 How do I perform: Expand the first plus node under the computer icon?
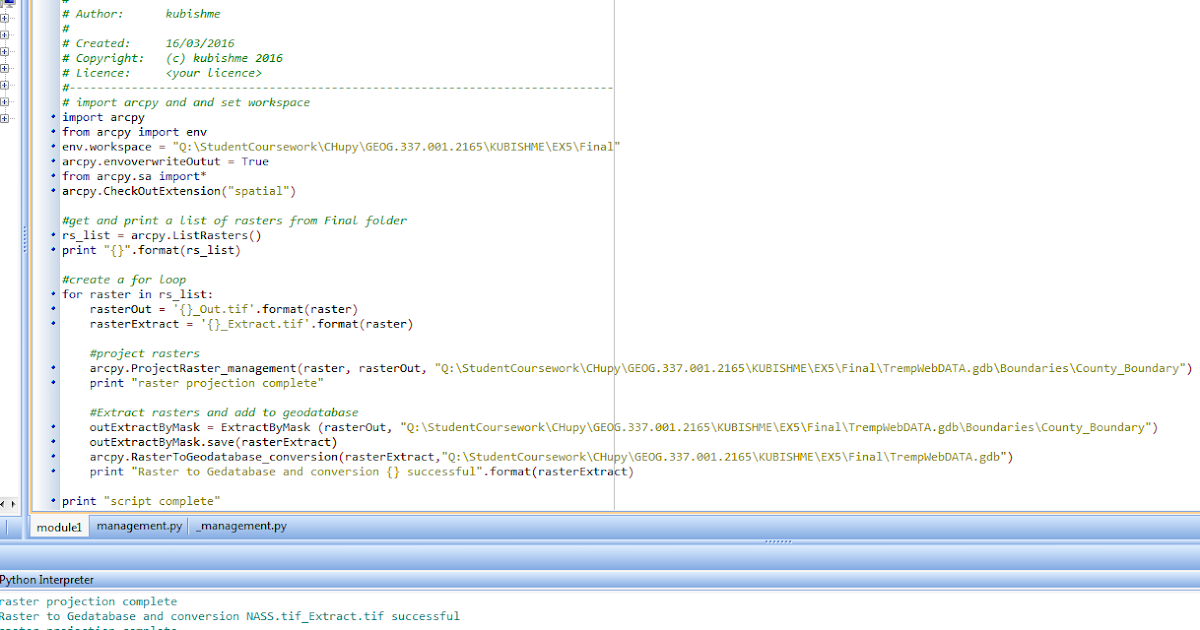tap(4, 20)
